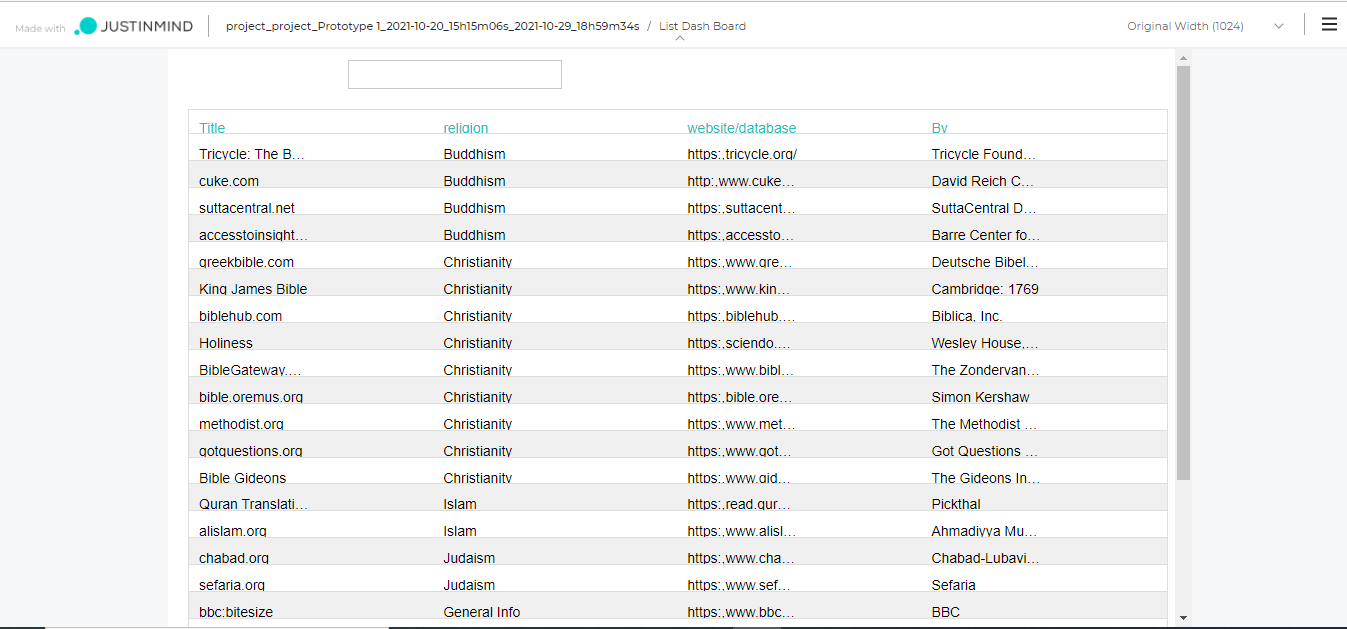Select the King James Bible title cell
The image size is (1347, 629).
pyautogui.click(x=253, y=289)
